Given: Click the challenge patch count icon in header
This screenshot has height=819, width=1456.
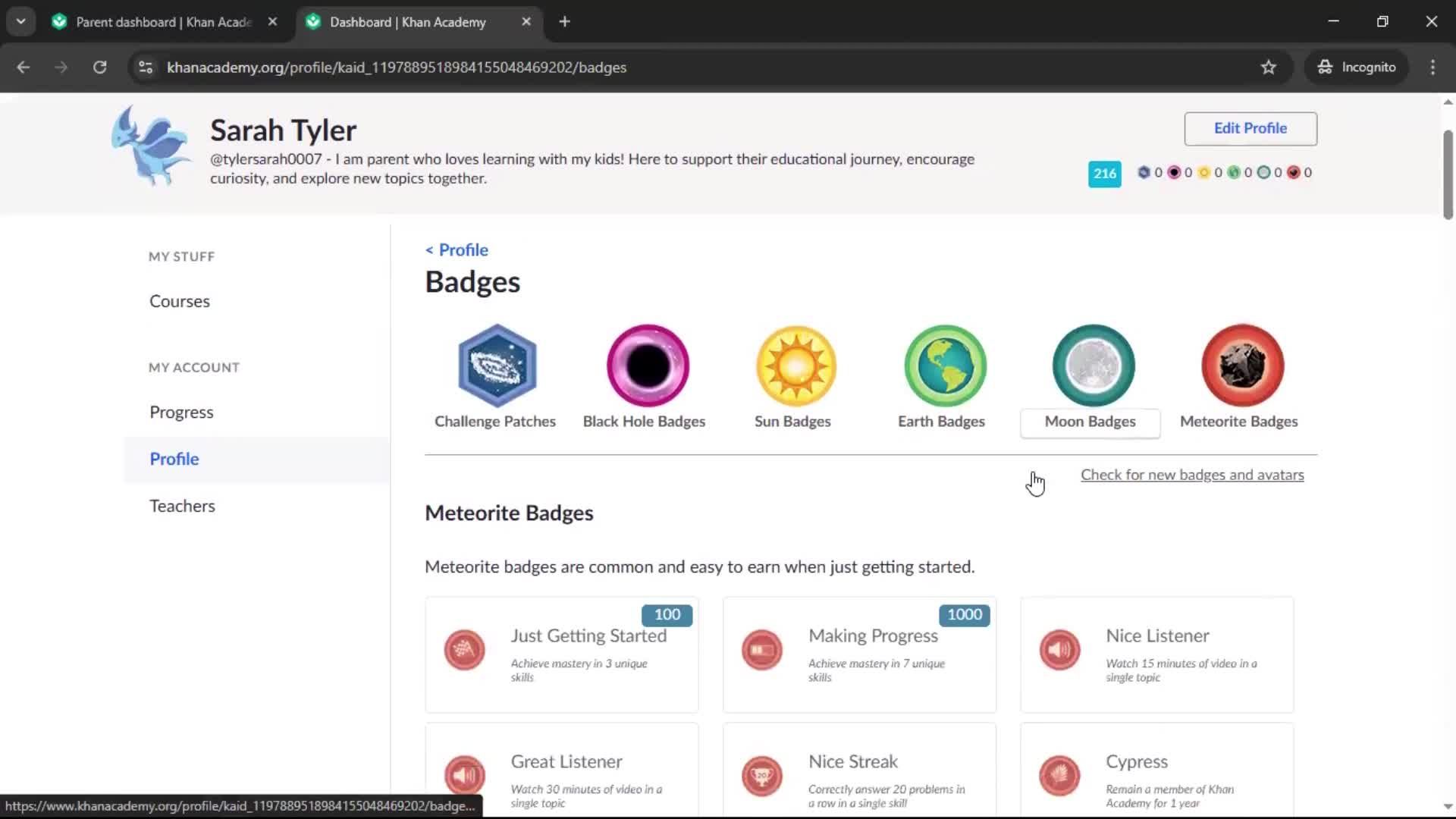Looking at the screenshot, I should [1144, 172].
